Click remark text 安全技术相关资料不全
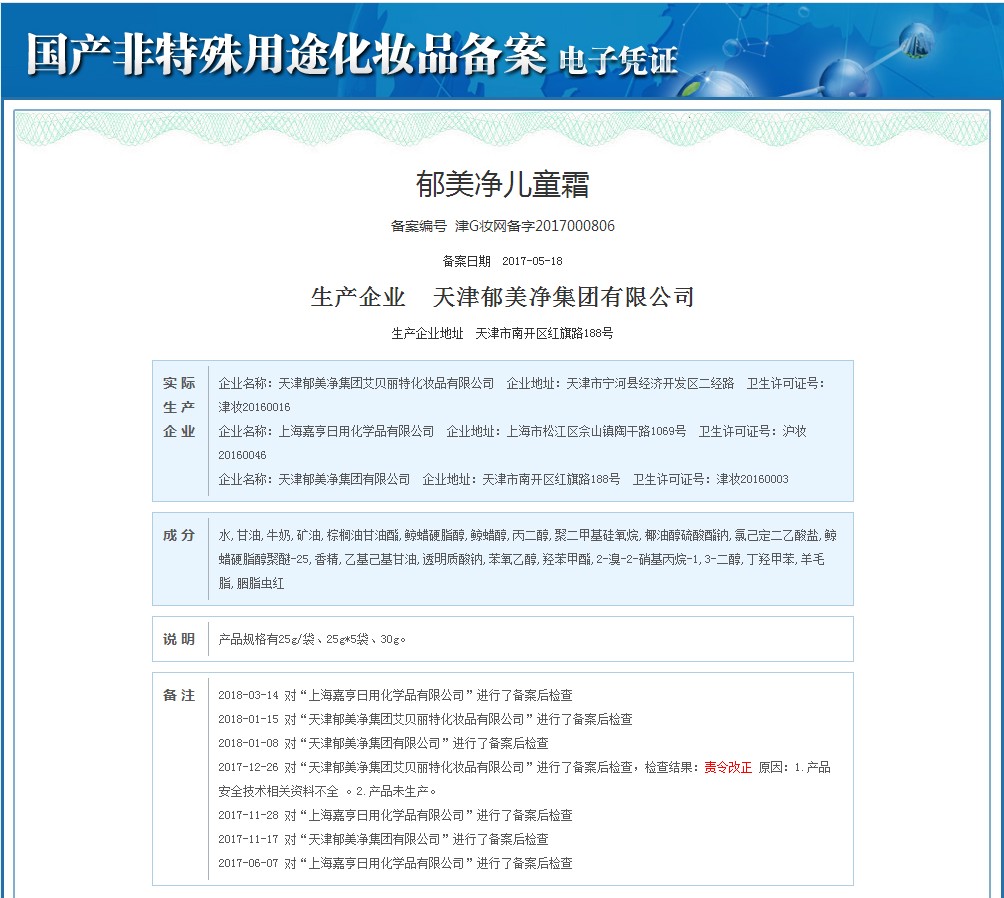 tap(279, 792)
